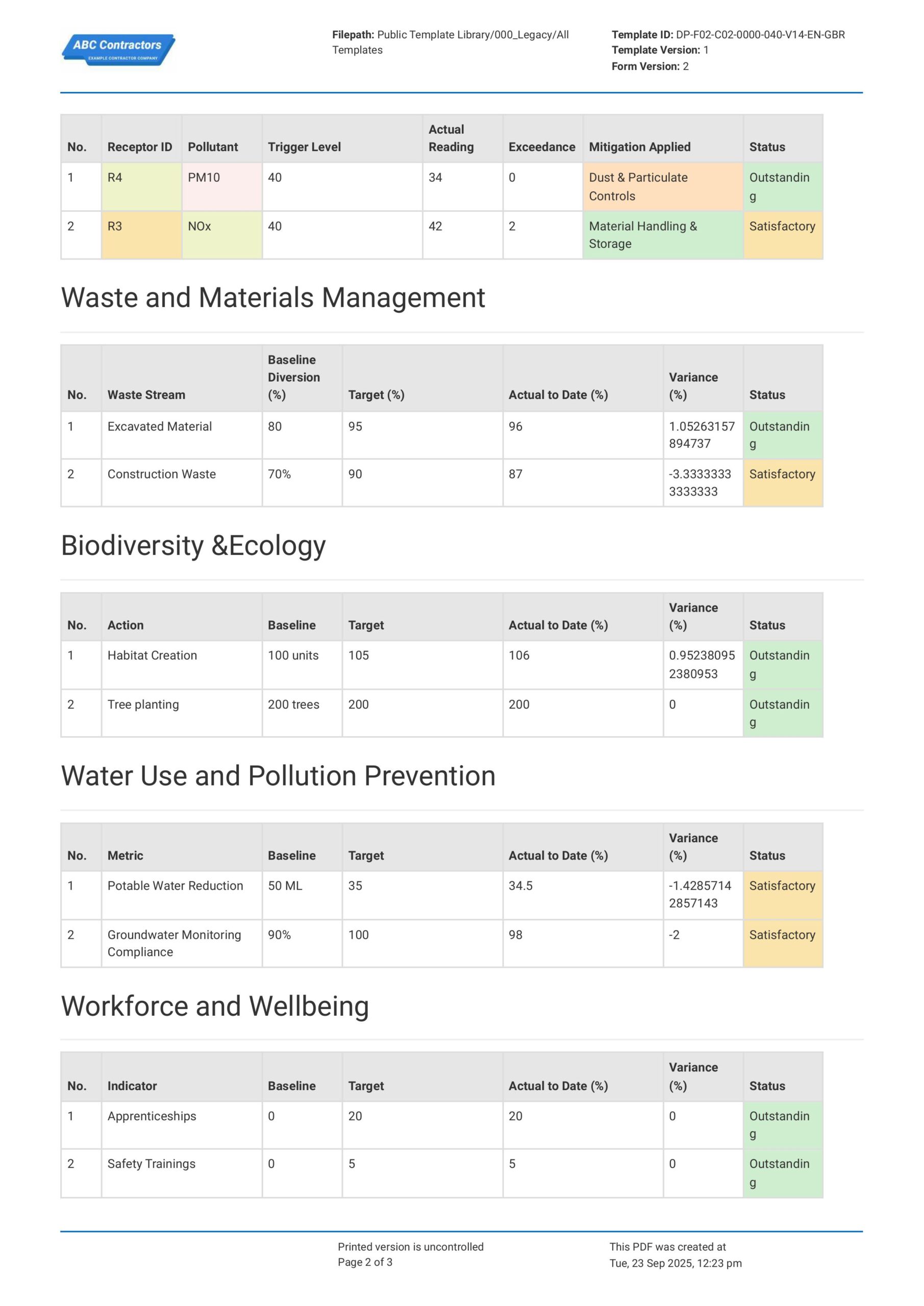Click the Filepath text in header

pyautogui.click(x=449, y=42)
